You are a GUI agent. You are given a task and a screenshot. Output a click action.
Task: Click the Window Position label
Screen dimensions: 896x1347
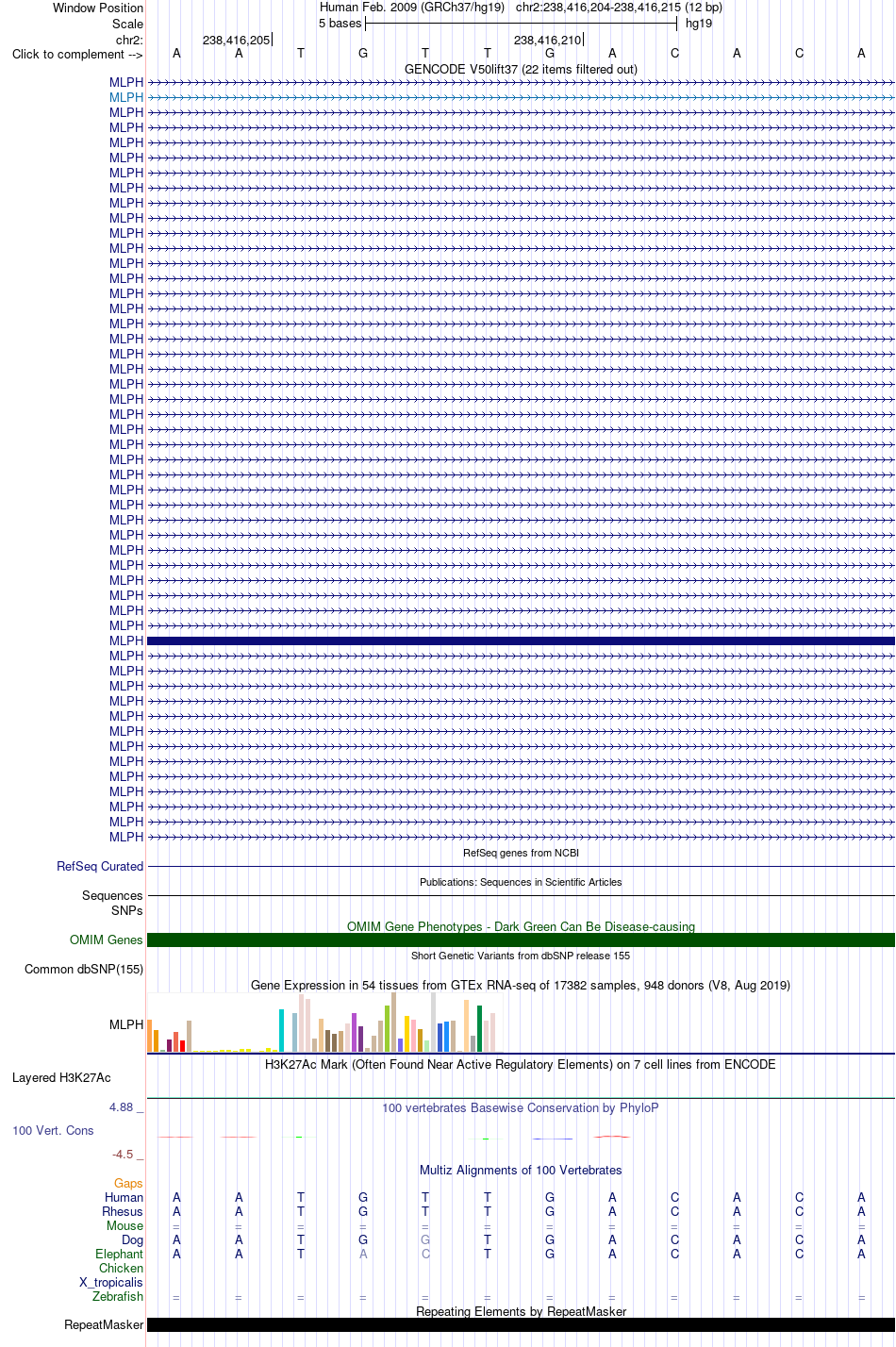point(98,8)
